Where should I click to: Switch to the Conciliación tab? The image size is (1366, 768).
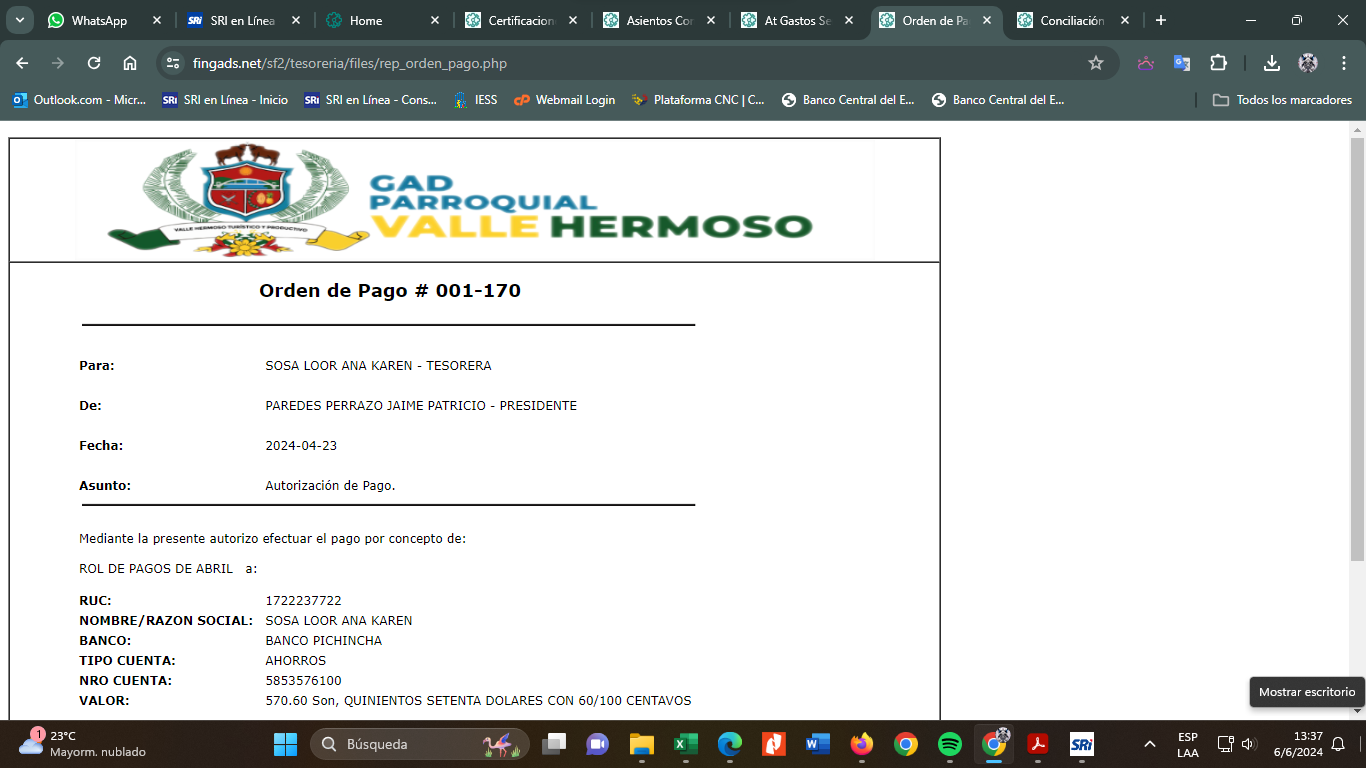coord(1071,20)
